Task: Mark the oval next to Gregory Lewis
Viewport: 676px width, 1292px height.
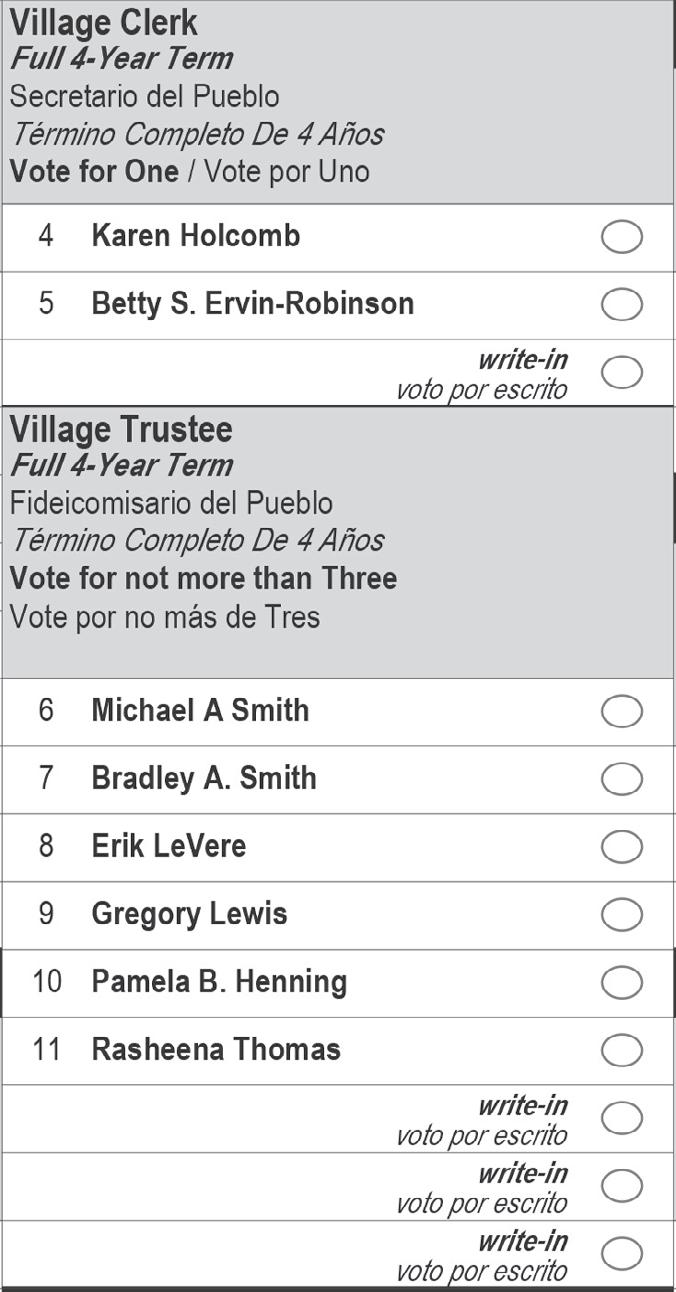Action: coord(621,914)
